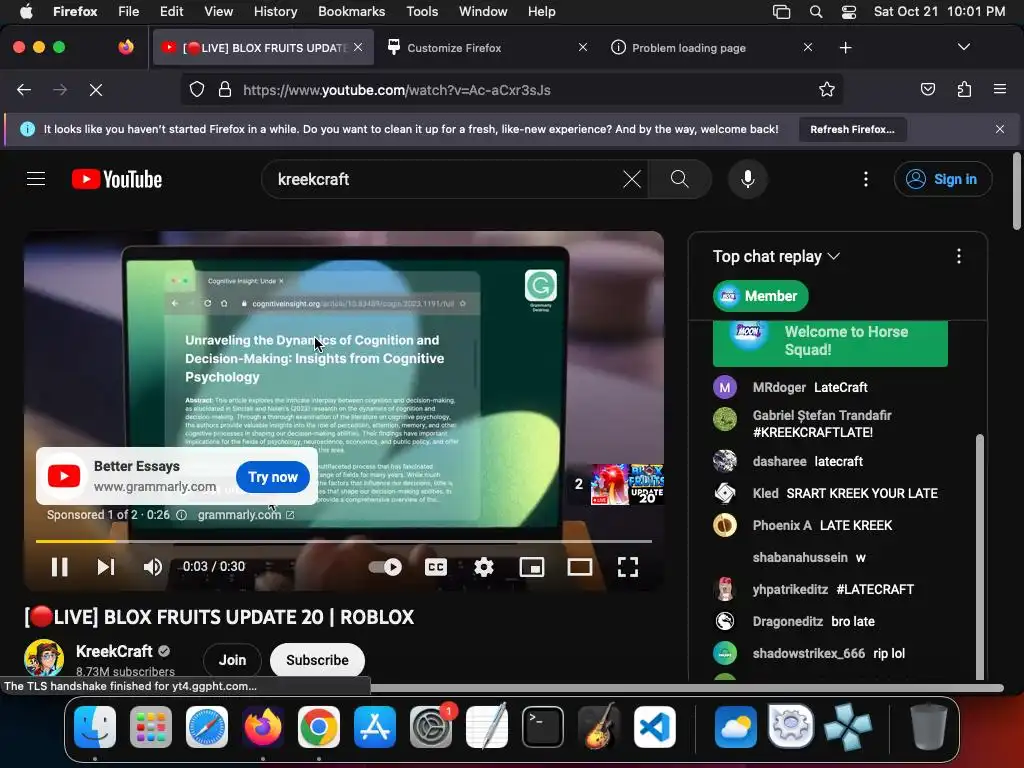1024x768 pixels.
Task: Expand the Top chat replay dropdown
Action: 776,256
